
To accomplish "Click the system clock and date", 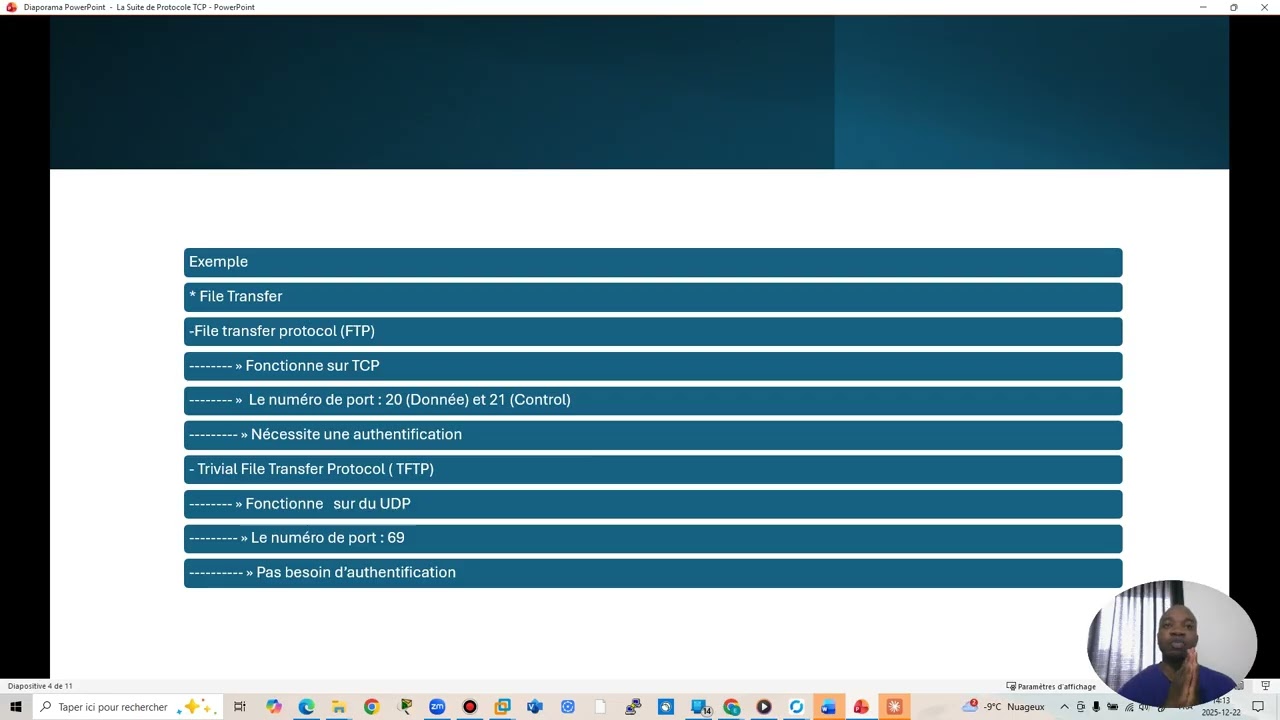I will coord(1222,707).
